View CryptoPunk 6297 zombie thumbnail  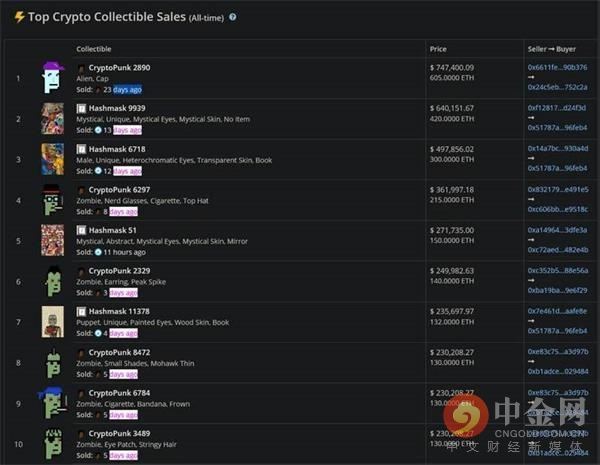tap(53, 200)
